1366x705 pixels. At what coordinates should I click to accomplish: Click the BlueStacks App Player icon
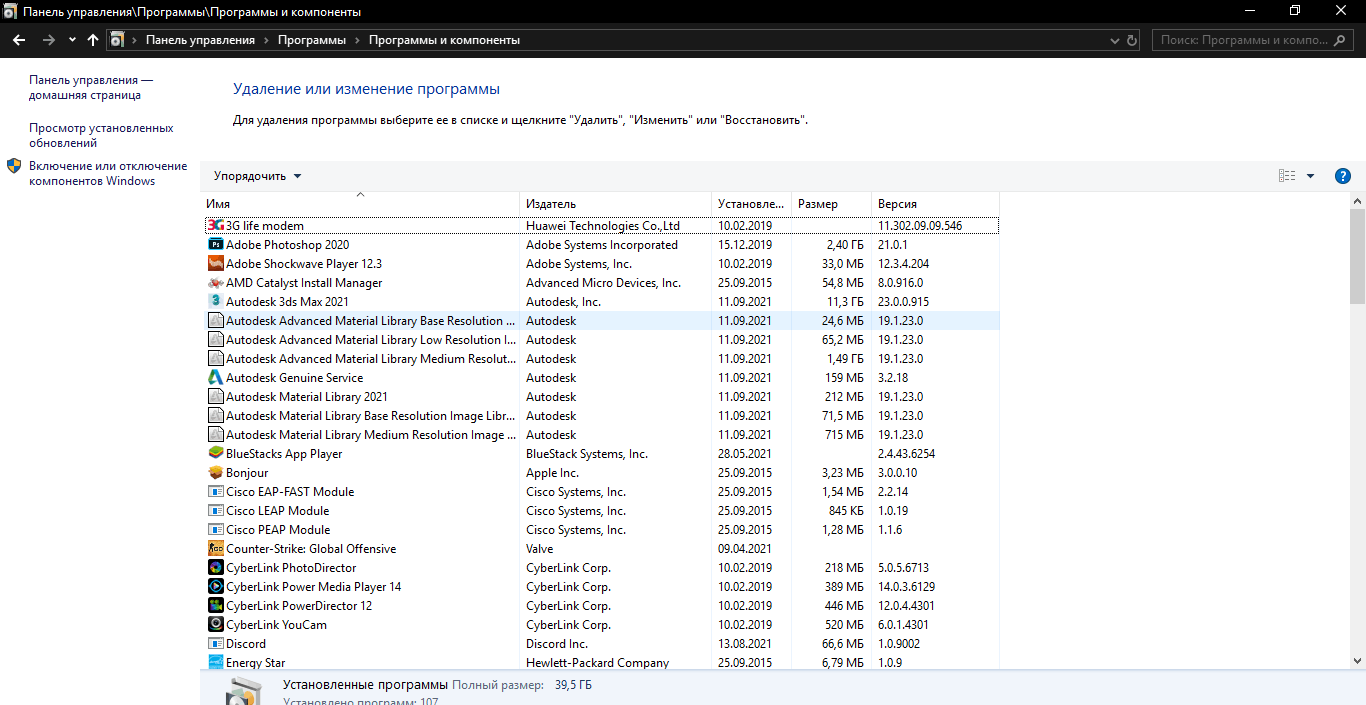click(x=215, y=454)
